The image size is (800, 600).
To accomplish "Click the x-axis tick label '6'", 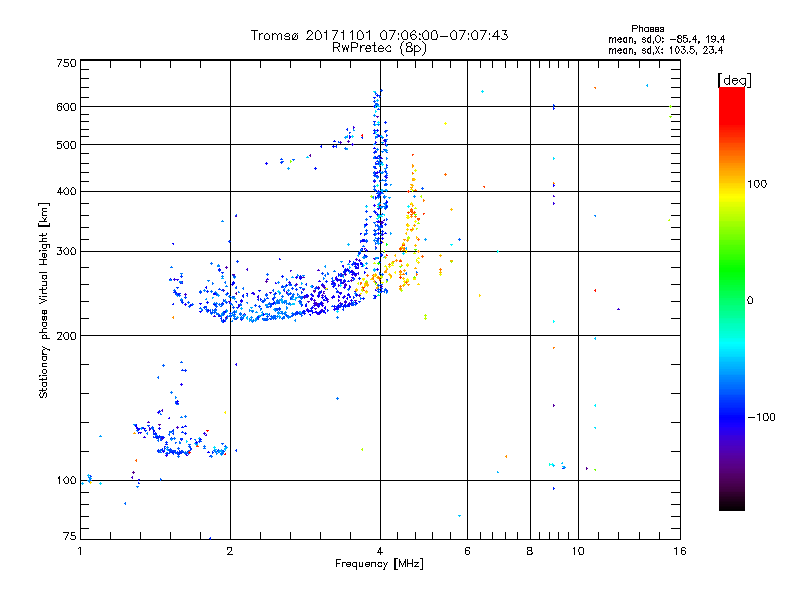I will (x=467, y=551).
